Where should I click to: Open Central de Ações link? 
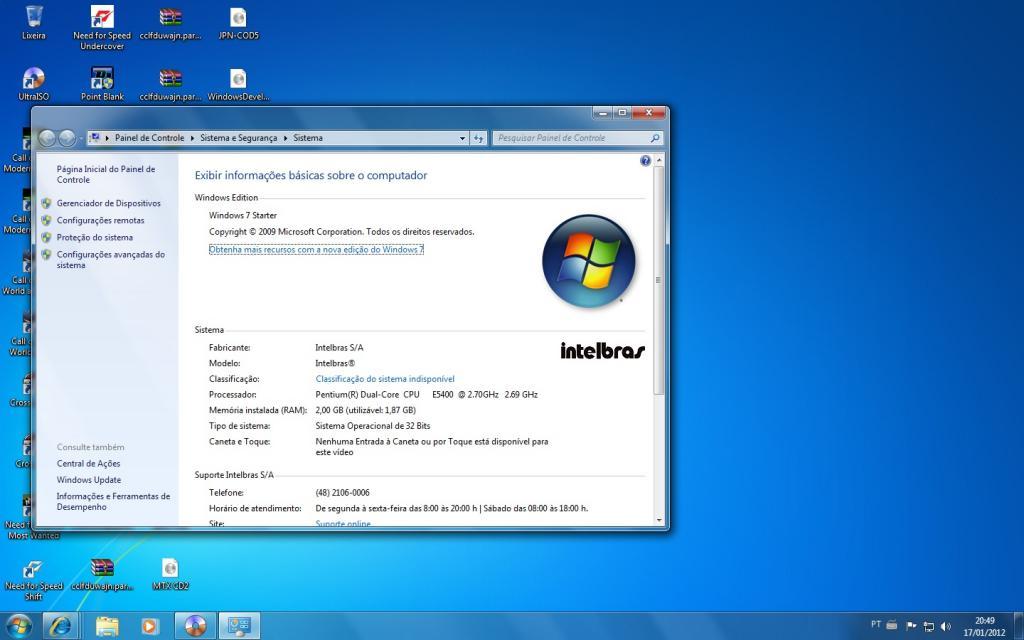click(88, 464)
